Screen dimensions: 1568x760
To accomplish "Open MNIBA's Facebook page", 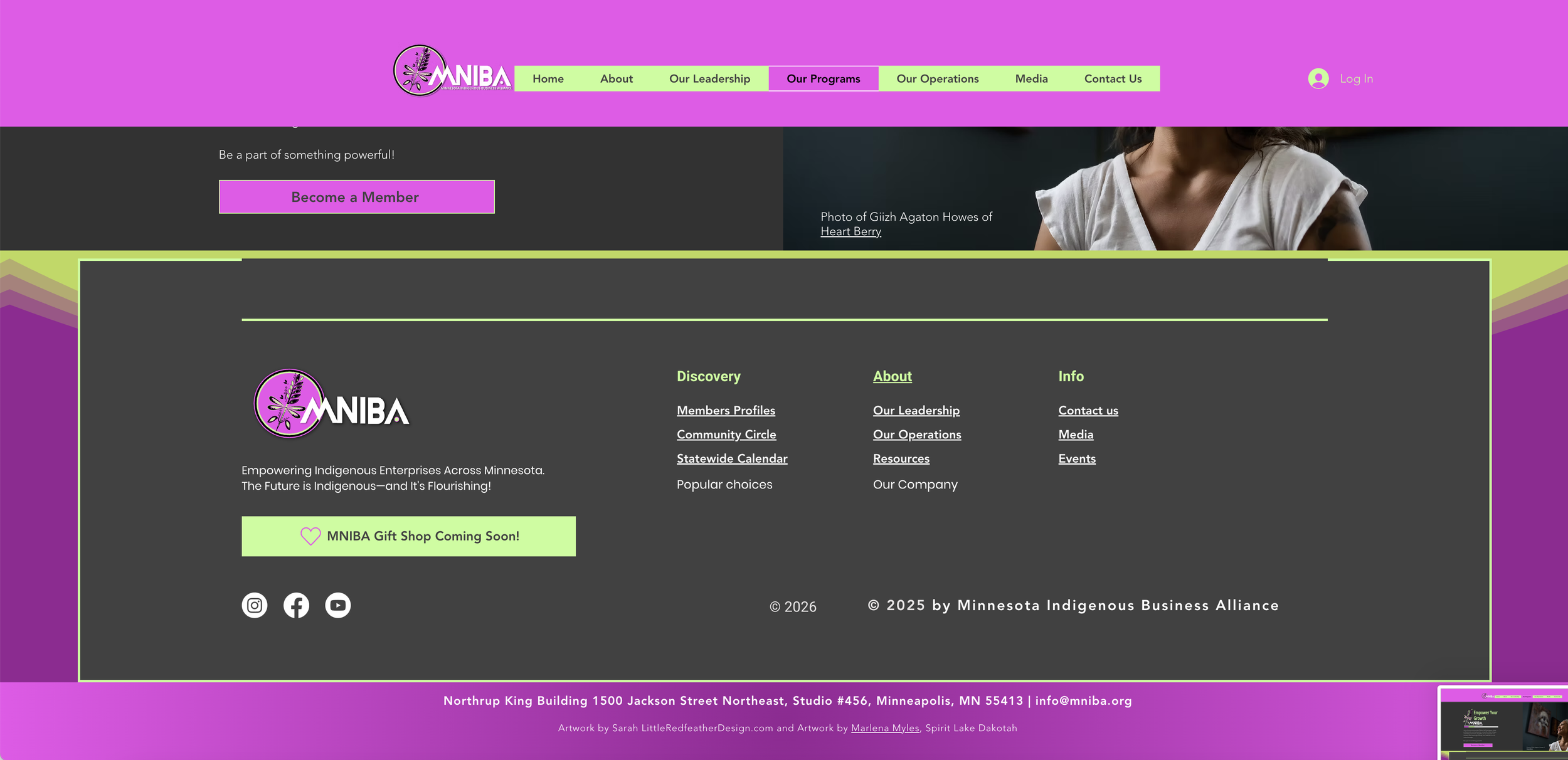I will [296, 605].
